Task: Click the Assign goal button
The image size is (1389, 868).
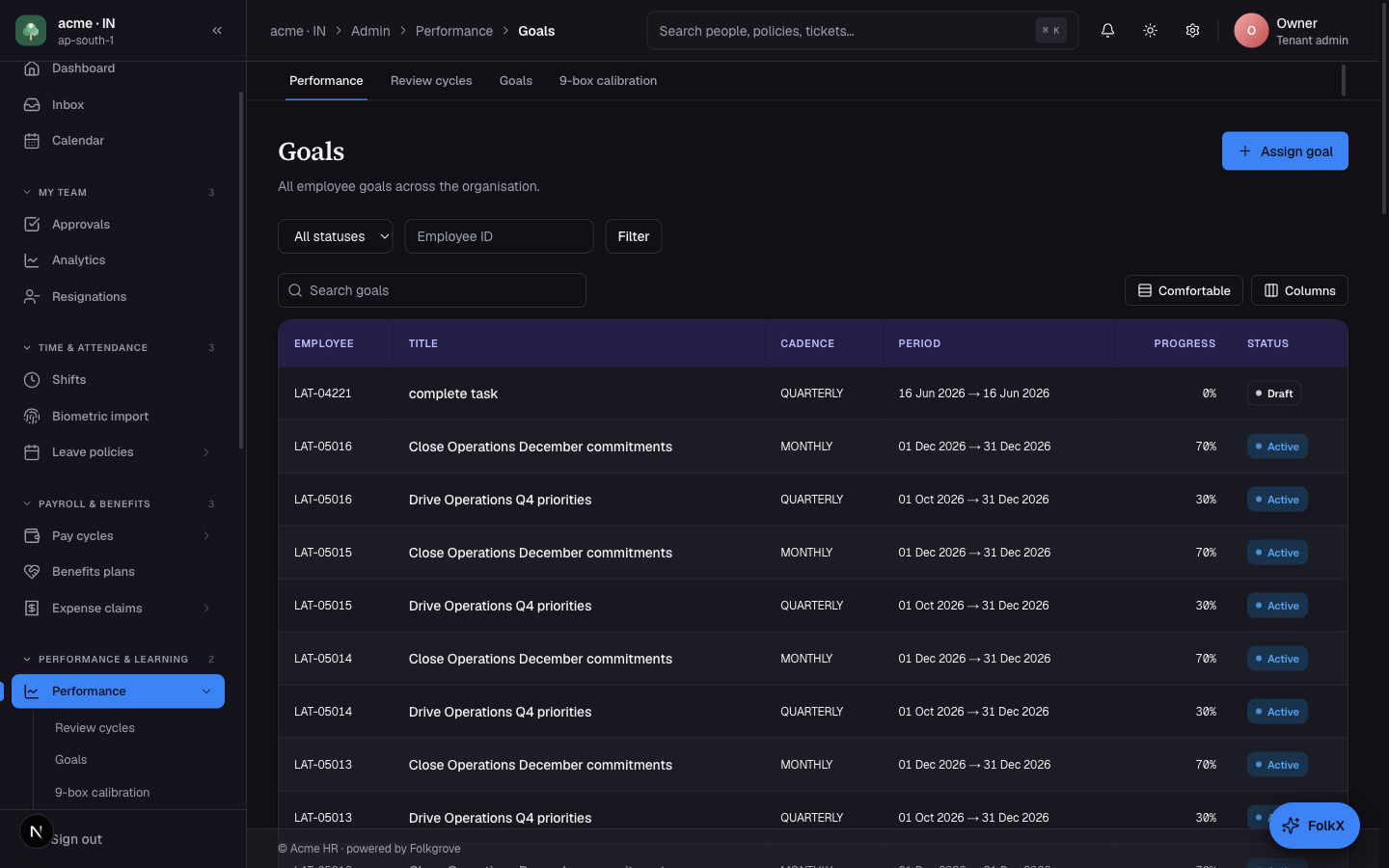Action: (x=1285, y=151)
